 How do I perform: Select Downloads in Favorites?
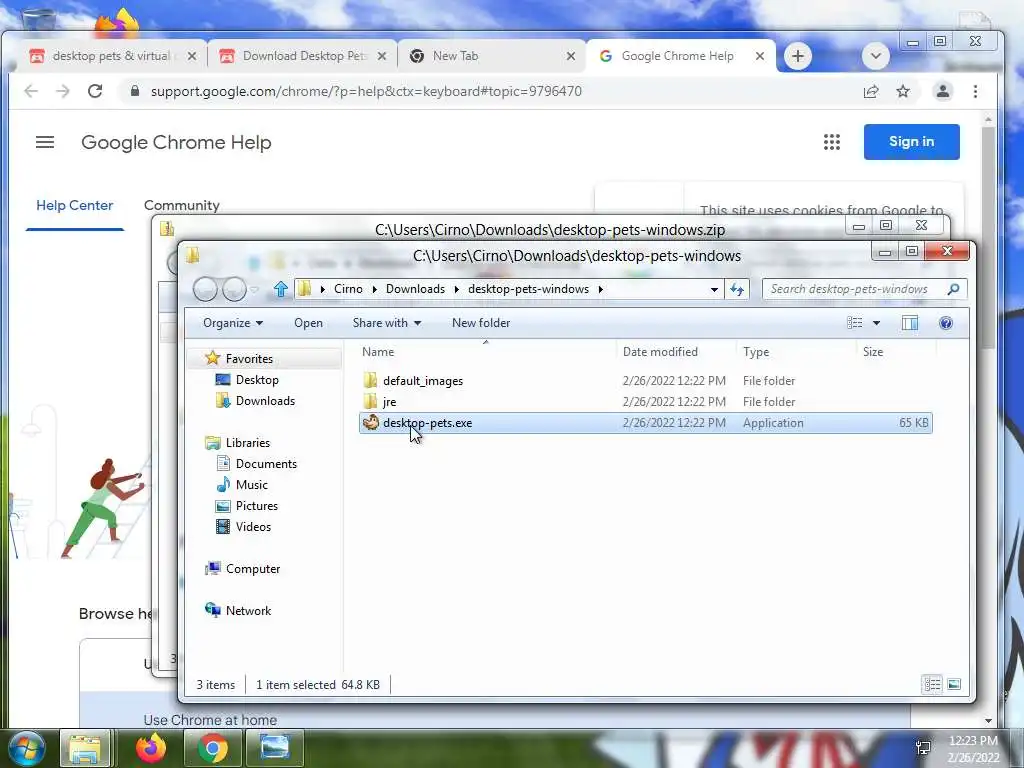264,400
